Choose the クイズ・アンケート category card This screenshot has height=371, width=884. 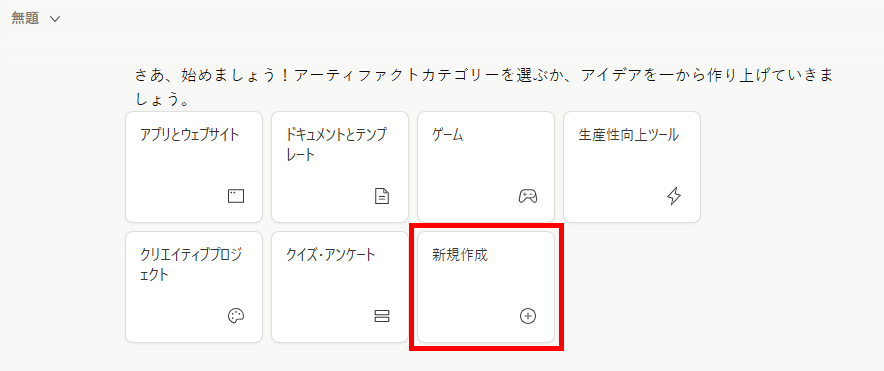pos(340,287)
